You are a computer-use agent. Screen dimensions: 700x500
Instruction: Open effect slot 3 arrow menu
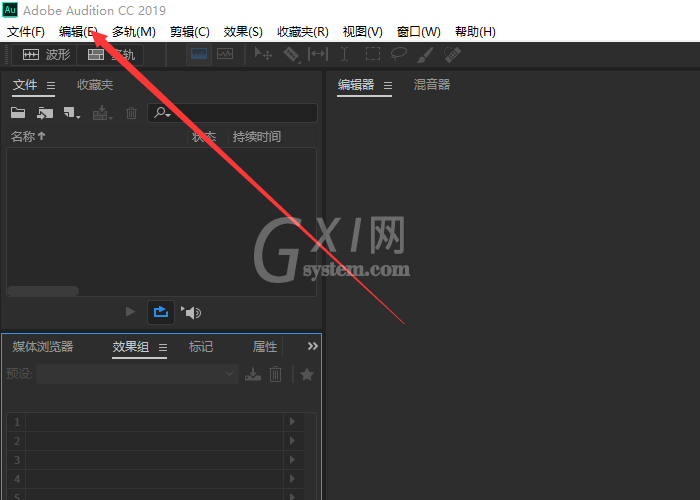292,460
